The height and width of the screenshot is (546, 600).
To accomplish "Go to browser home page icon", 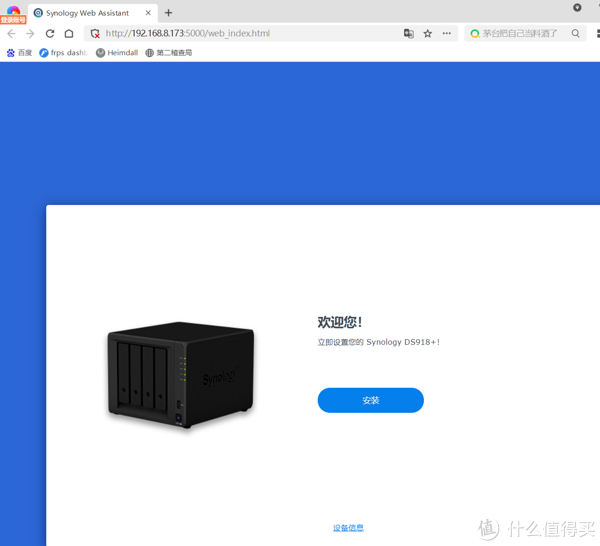I will (69, 34).
